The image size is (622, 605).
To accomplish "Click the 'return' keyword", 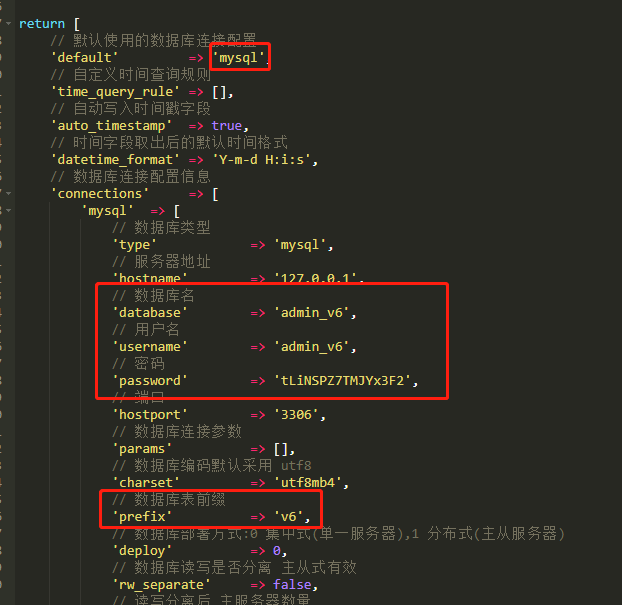I will (42, 23).
